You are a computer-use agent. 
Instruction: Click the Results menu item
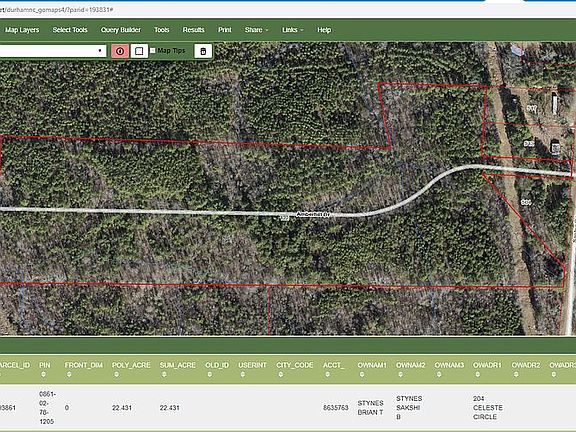193,30
